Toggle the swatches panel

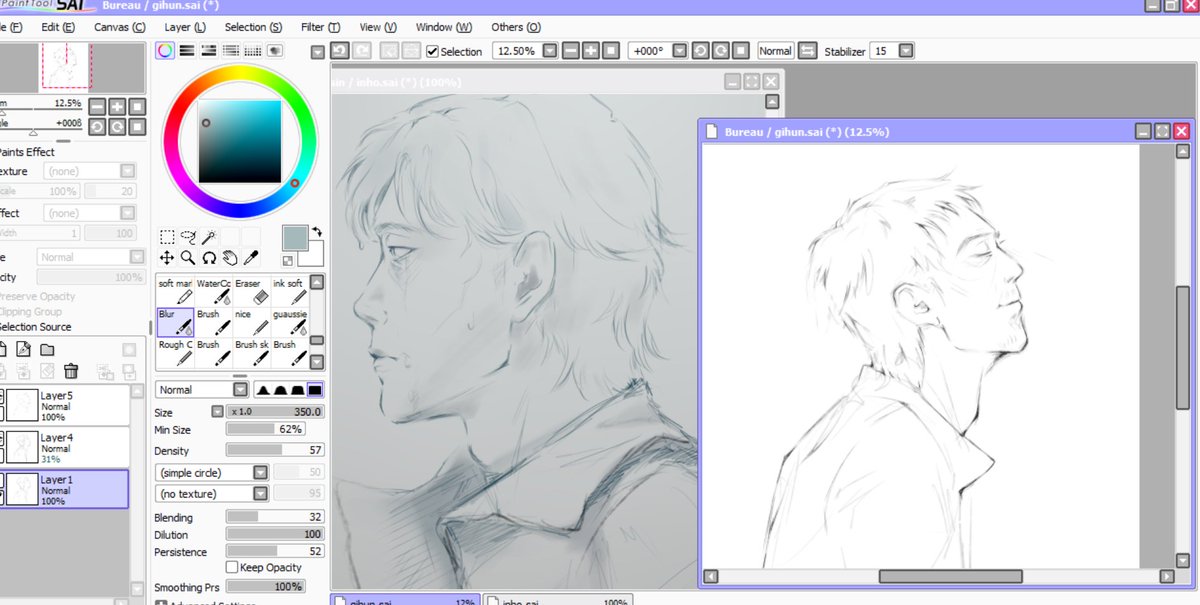click(252, 51)
